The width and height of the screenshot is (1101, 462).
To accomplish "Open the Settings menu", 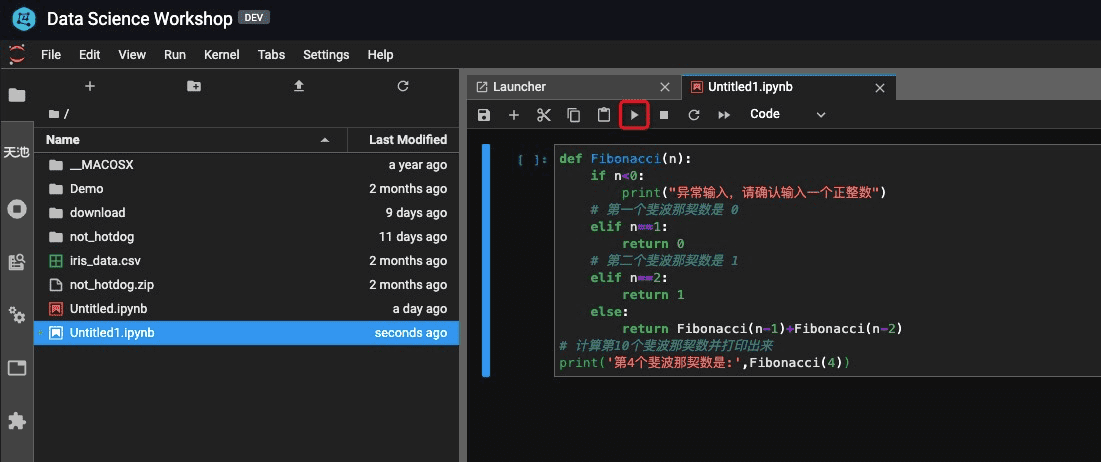I will [x=327, y=55].
